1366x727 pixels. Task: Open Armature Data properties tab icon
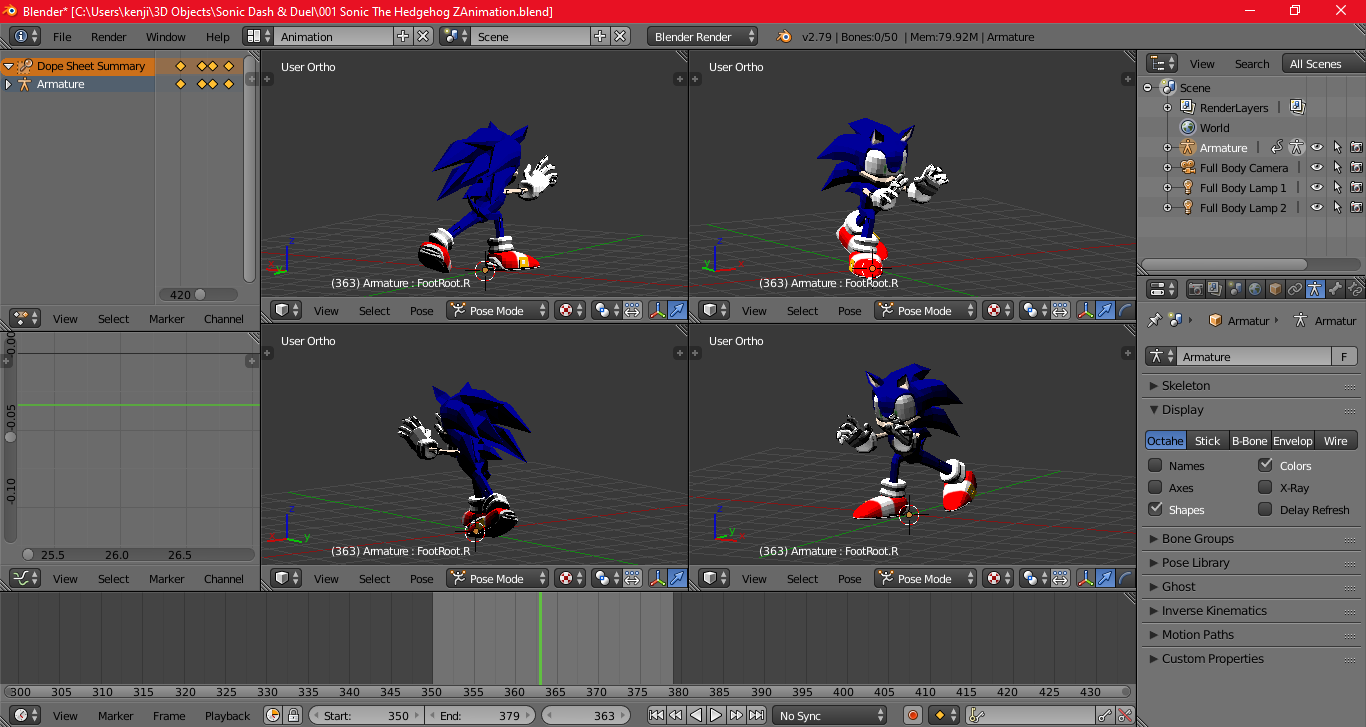1314,289
